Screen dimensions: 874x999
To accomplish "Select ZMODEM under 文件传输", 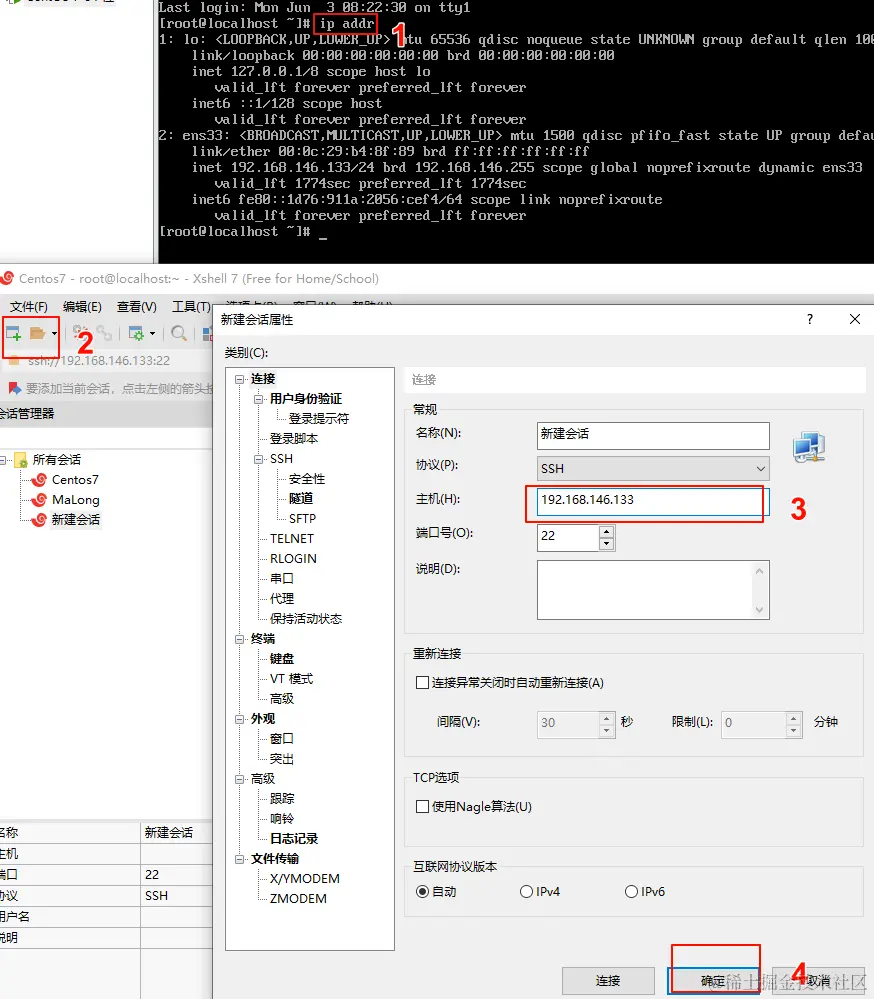I will tap(298, 899).
